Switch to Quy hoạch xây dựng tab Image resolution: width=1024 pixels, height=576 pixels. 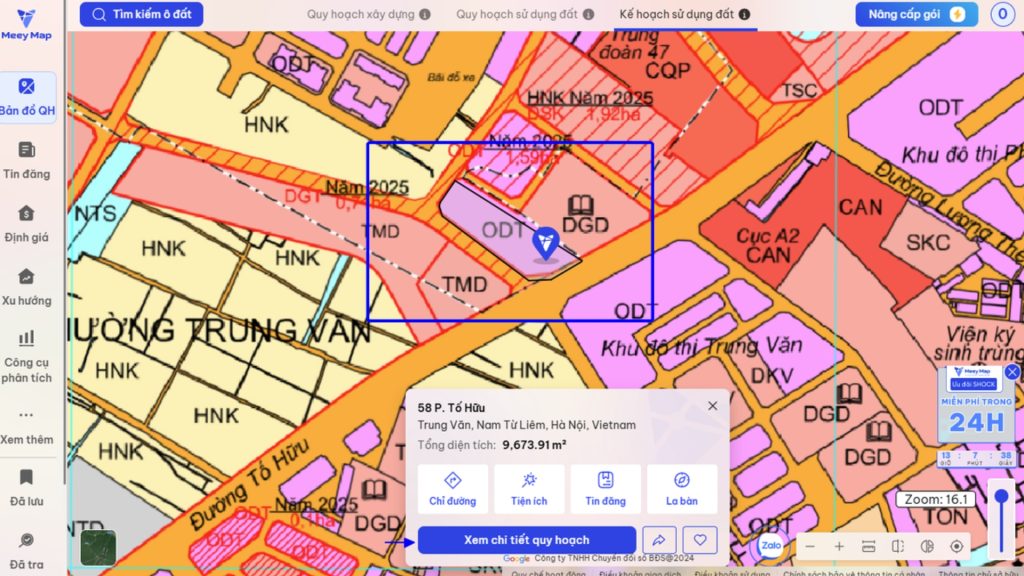(360, 15)
